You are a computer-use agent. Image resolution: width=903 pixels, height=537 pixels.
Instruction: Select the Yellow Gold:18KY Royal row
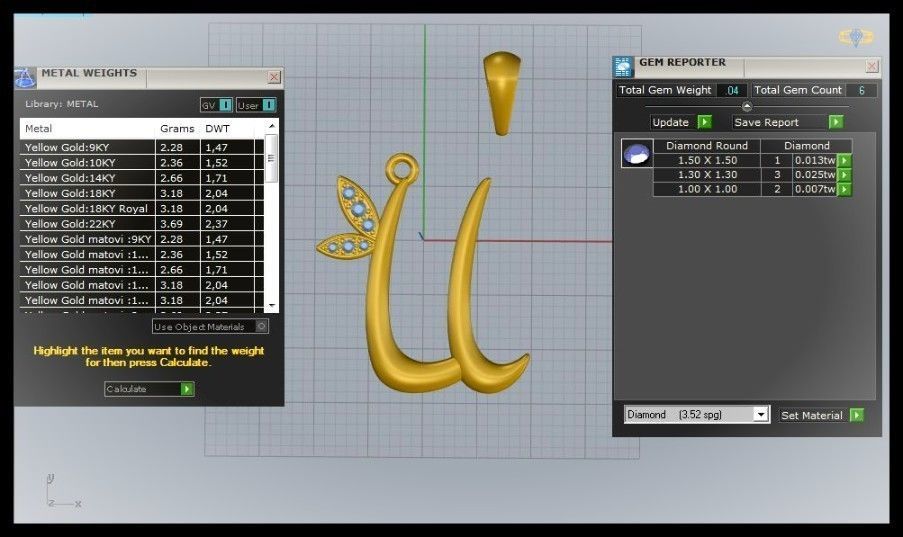(x=142, y=209)
